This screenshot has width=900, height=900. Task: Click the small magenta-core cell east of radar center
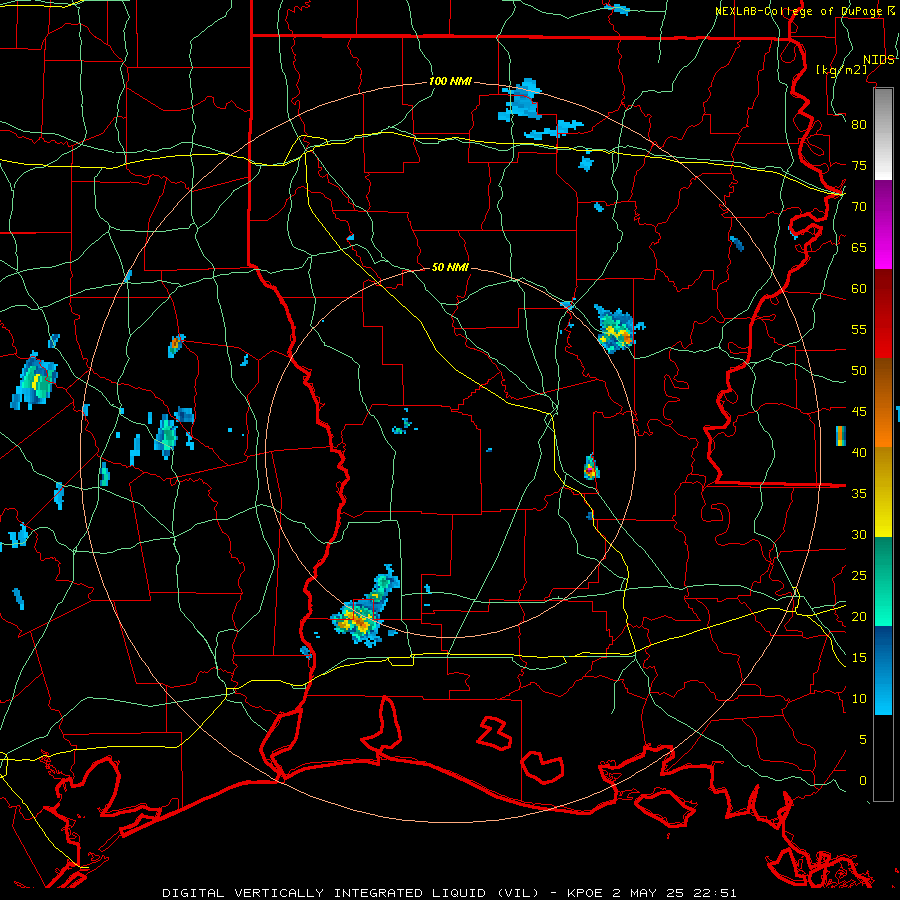[591, 467]
